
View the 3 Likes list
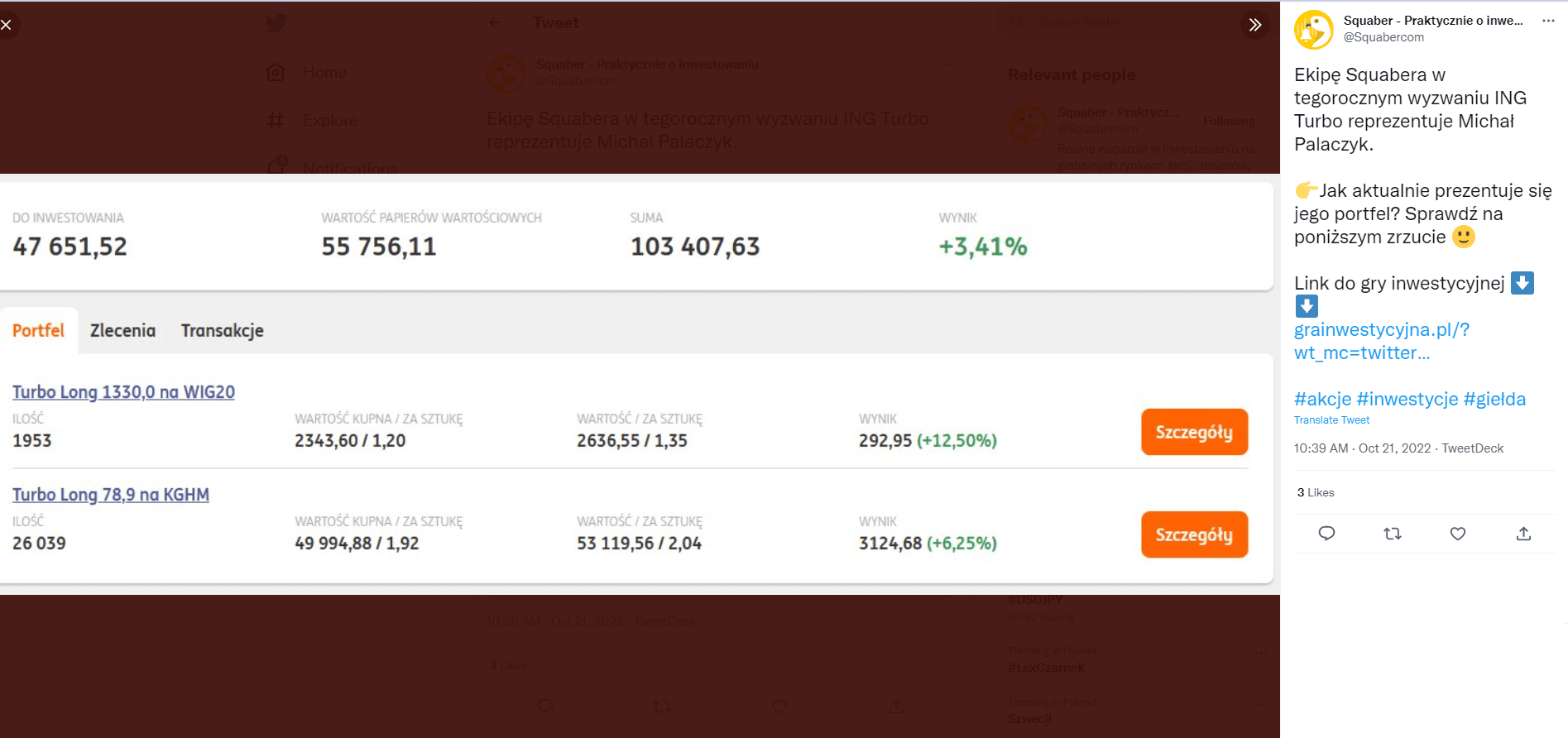pos(1316,492)
